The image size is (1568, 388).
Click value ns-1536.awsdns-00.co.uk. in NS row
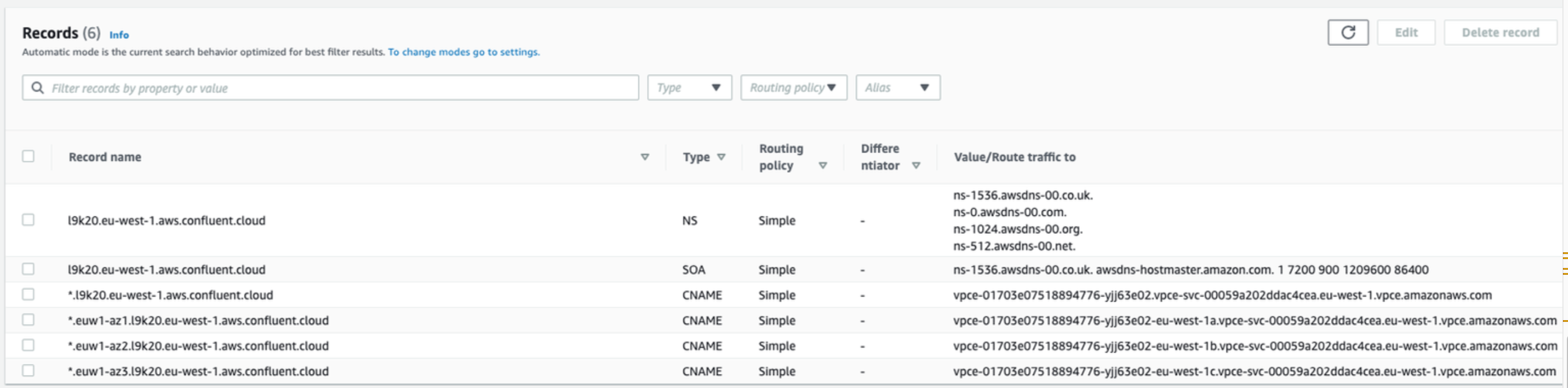pos(1023,196)
